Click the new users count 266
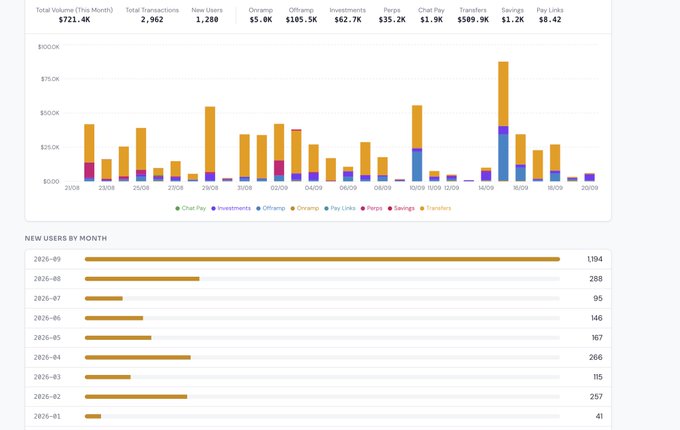Viewport: 680px width, 430px height. (x=595, y=357)
